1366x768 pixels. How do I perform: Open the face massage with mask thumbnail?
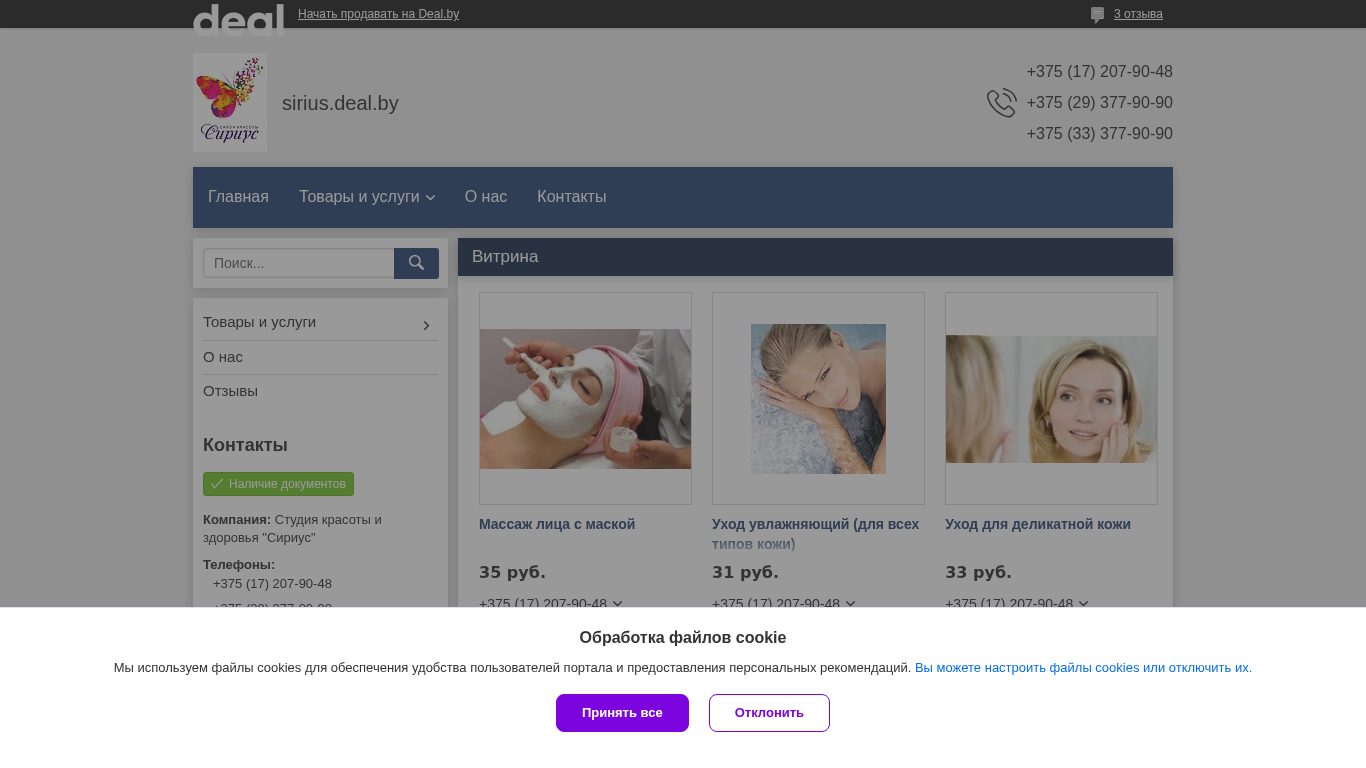[585, 398]
